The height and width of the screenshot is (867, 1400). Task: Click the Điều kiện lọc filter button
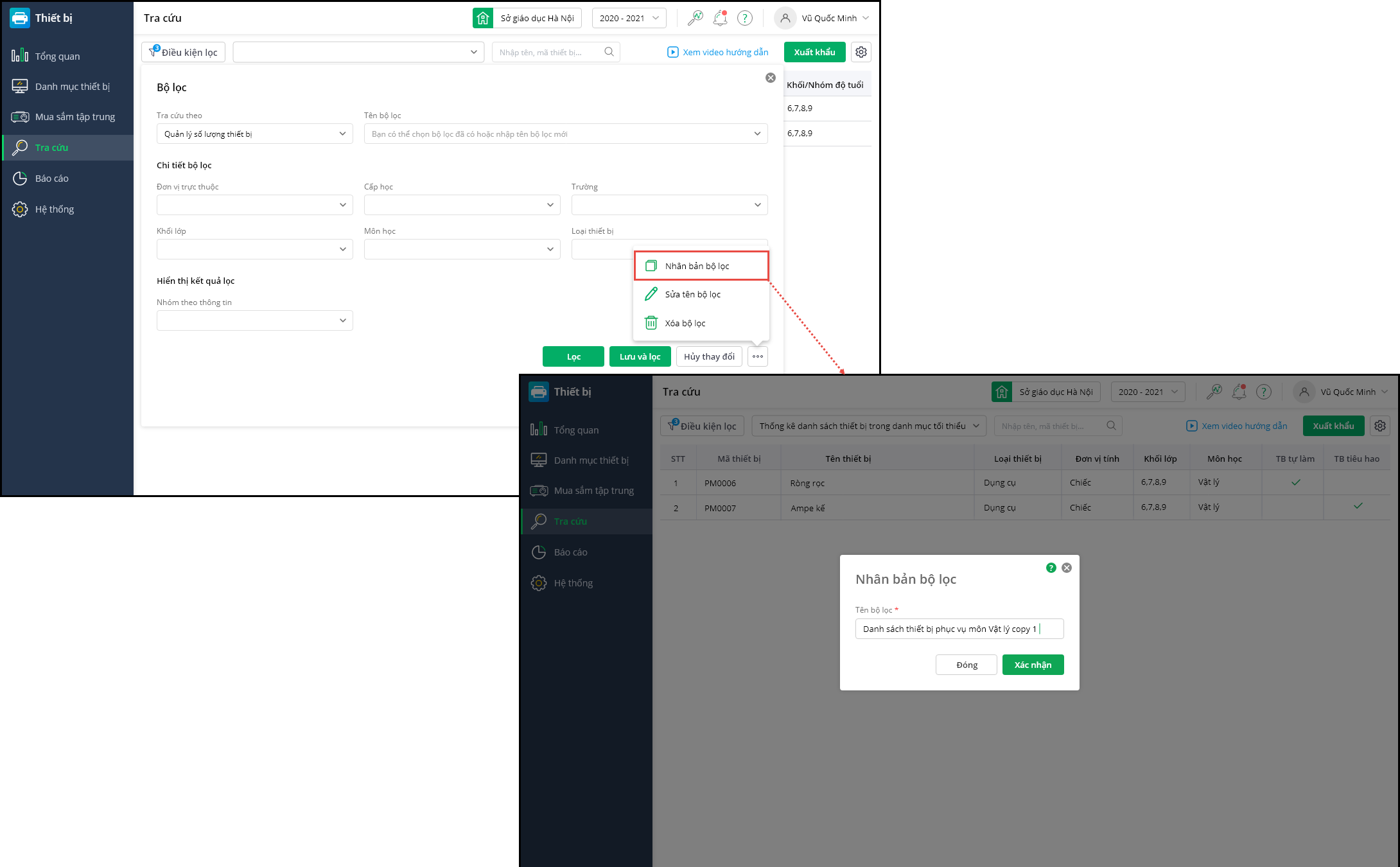click(183, 52)
